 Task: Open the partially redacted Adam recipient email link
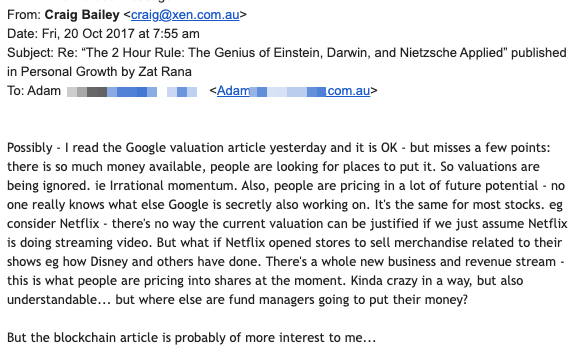pos(293,91)
